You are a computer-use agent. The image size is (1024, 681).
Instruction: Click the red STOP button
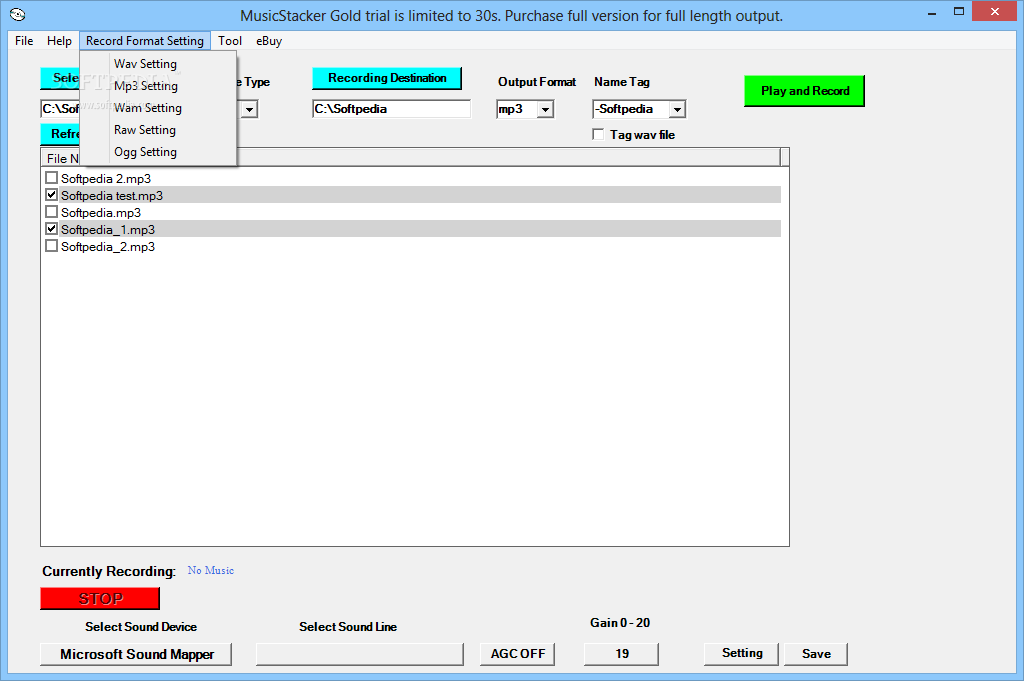[x=100, y=599]
